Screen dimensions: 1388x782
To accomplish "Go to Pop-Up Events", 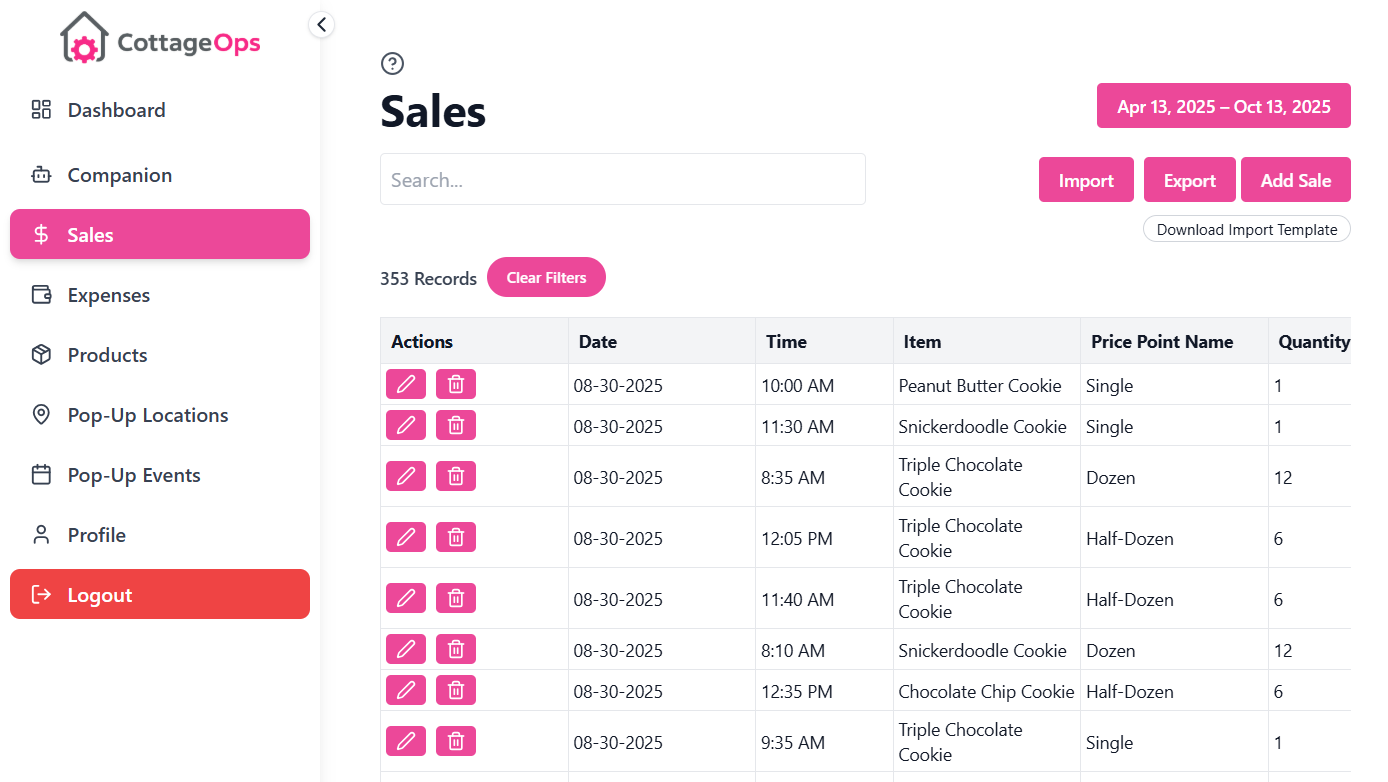I will pos(134,475).
